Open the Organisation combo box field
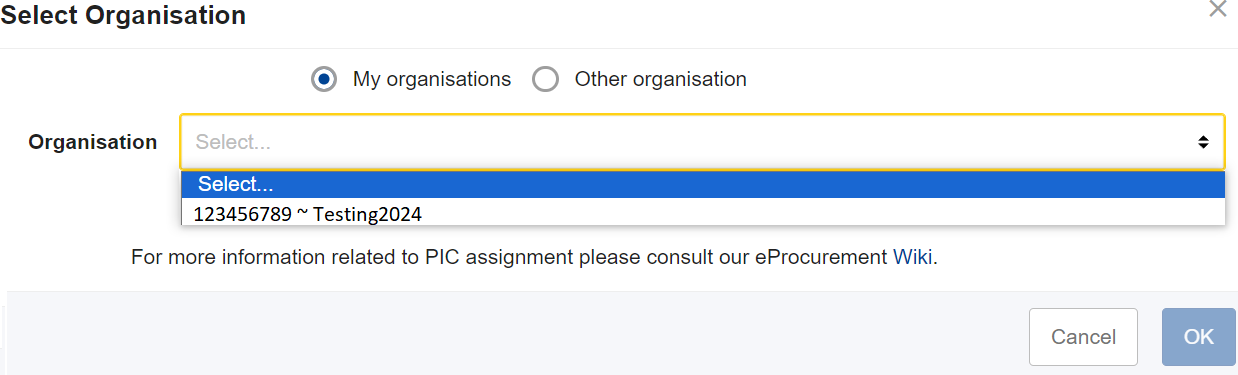This screenshot has height=375, width=1238. (x=702, y=142)
